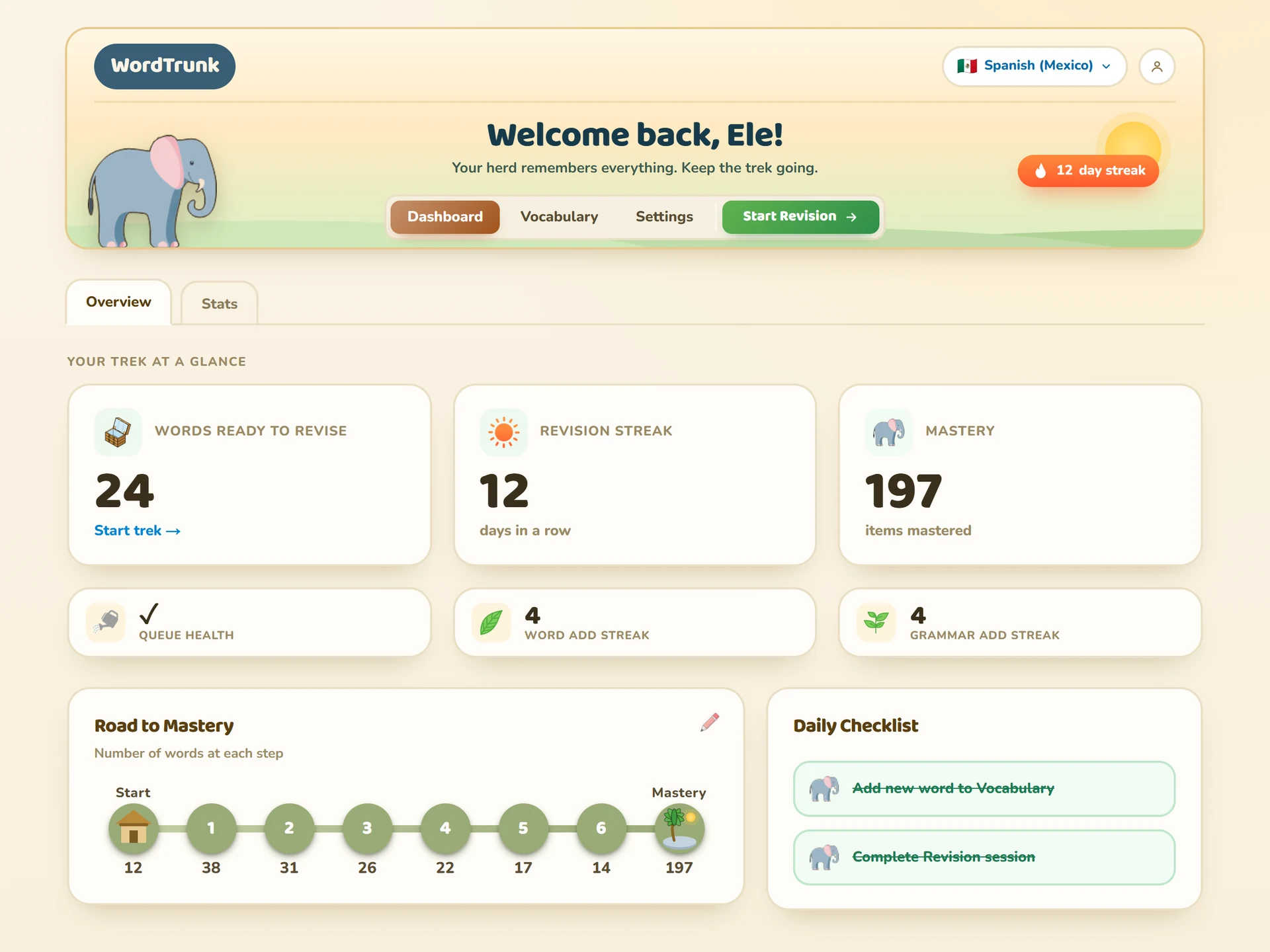Click the Grammar Add Streak card
The width and height of the screenshot is (1270, 952).
click(x=1021, y=623)
